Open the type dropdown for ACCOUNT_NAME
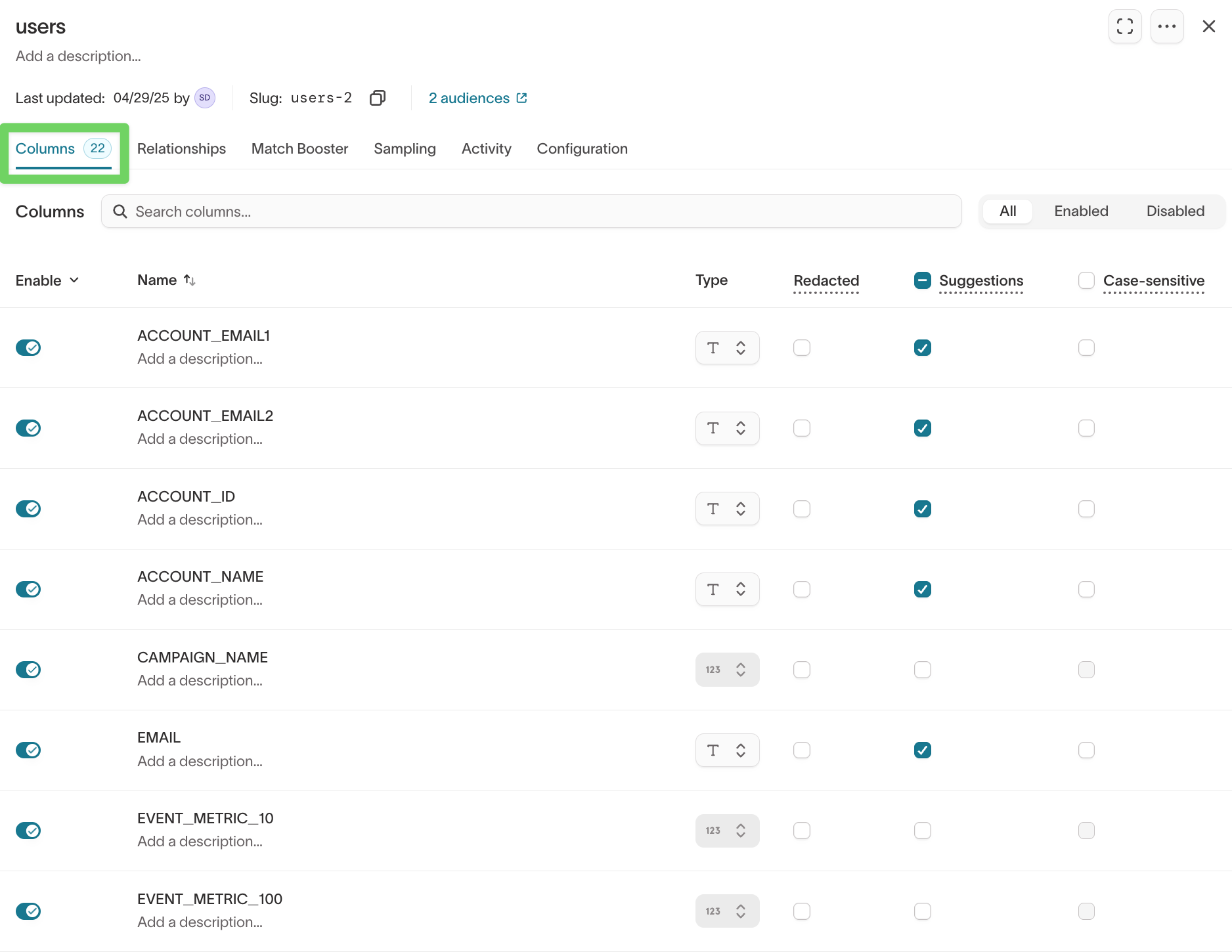 727,589
